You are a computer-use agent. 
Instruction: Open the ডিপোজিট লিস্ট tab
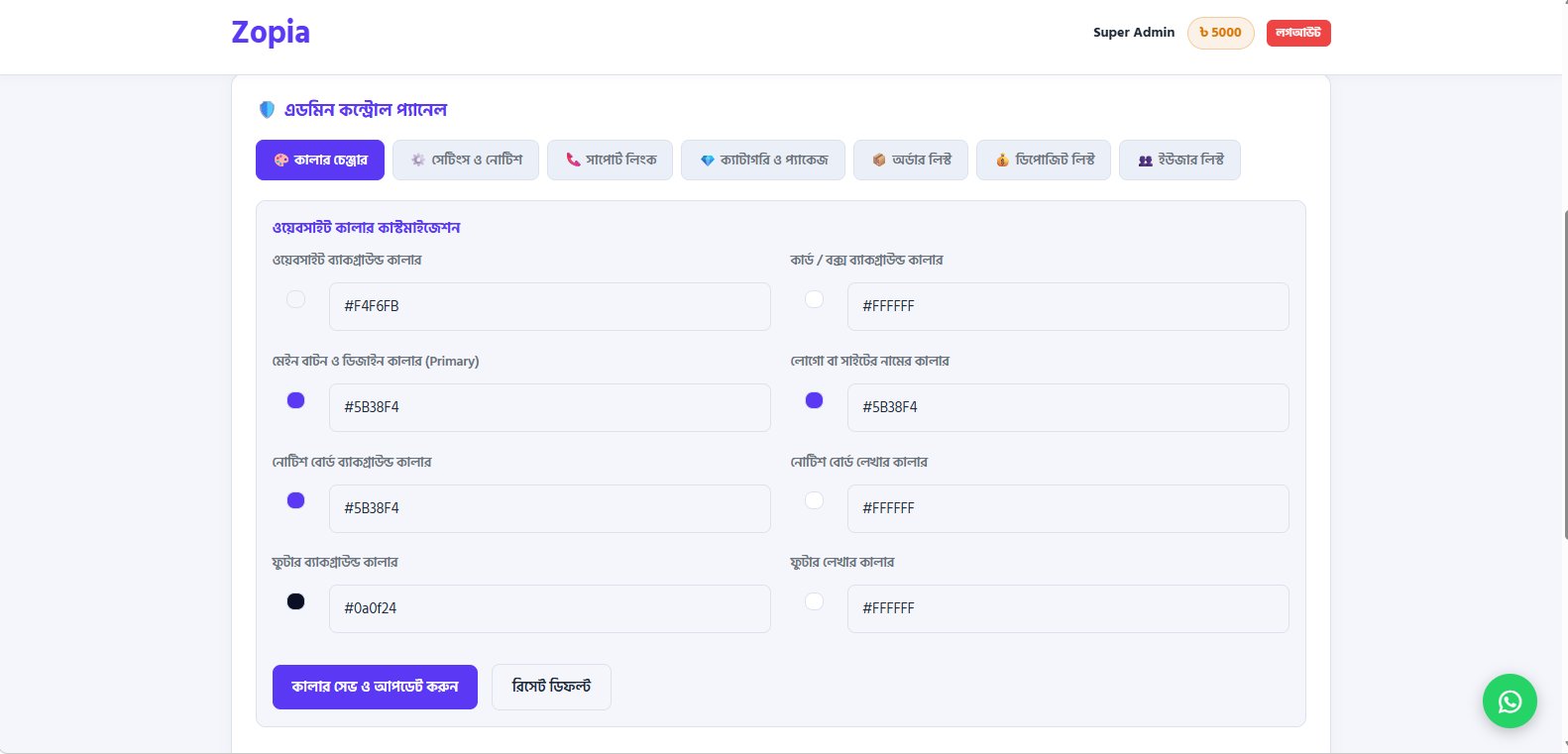(1044, 160)
